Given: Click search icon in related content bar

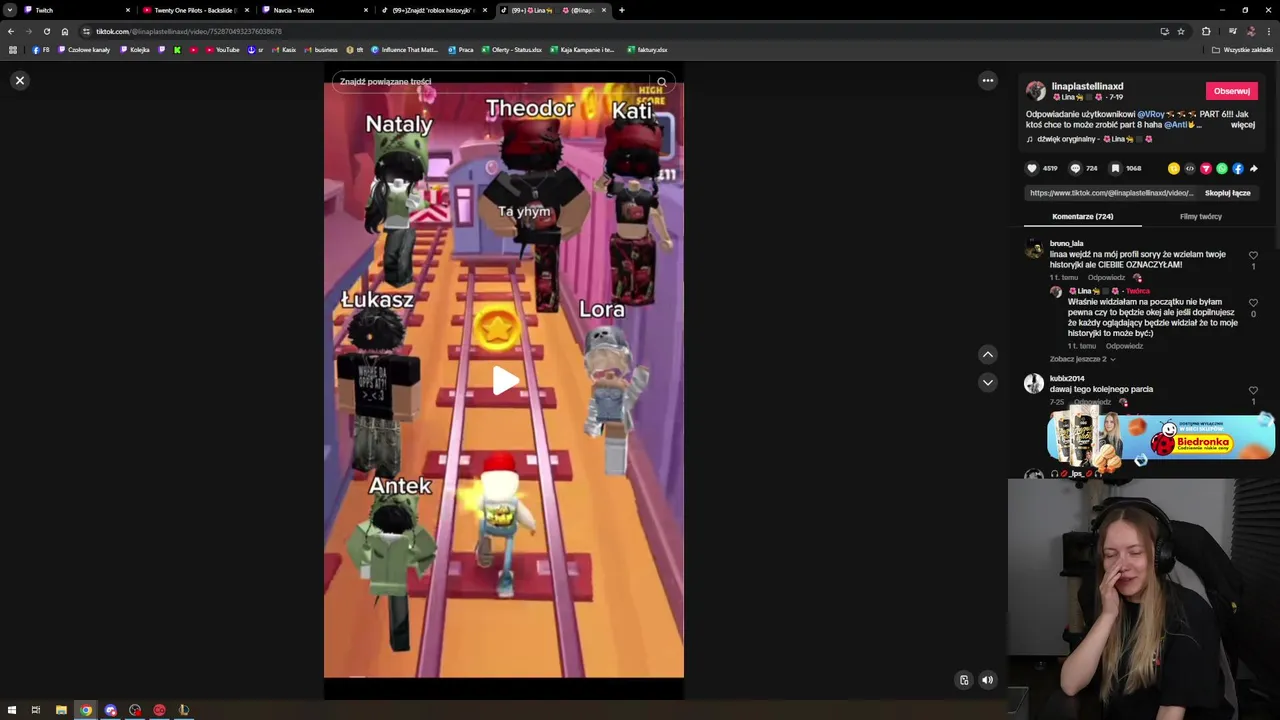Looking at the screenshot, I should [x=662, y=82].
